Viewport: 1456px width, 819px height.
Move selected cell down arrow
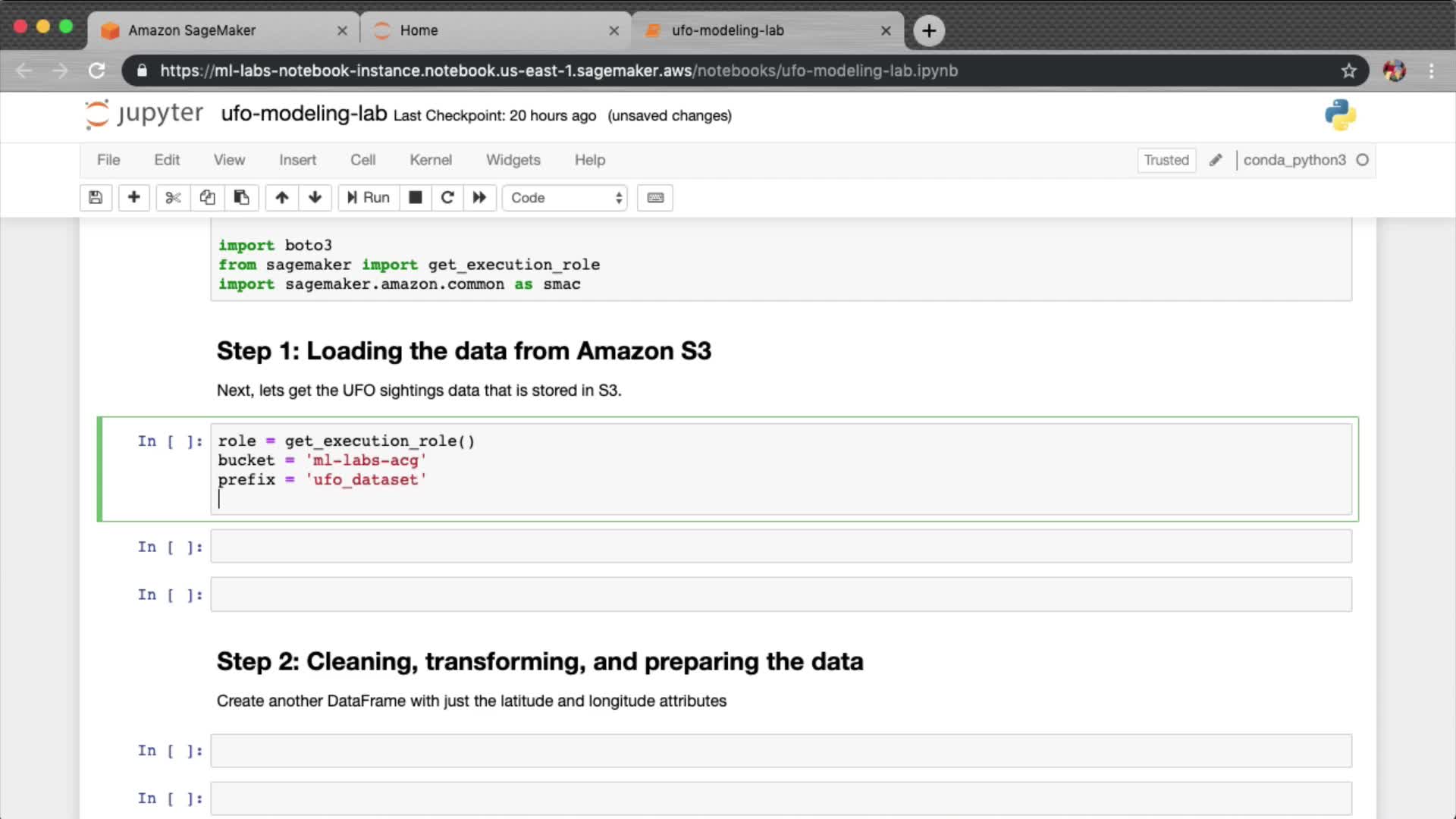(315, 198)
